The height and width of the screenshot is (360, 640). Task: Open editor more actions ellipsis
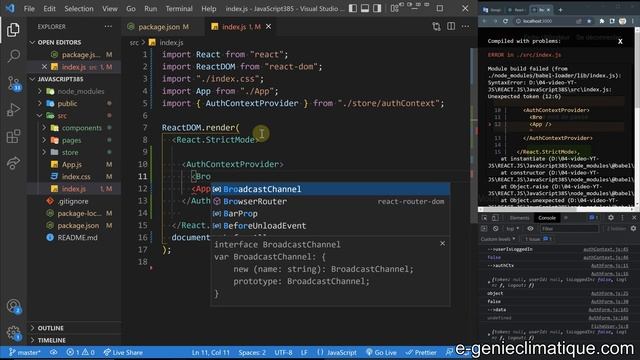(x=465, y=27)
